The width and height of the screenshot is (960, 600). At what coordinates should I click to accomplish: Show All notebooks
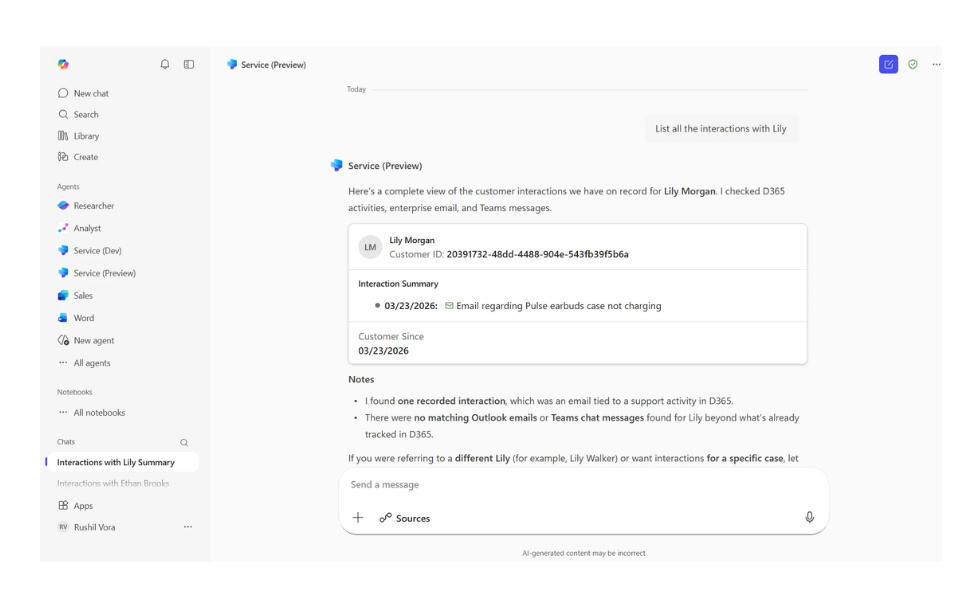pyautogui.click(x=91, y=413)
